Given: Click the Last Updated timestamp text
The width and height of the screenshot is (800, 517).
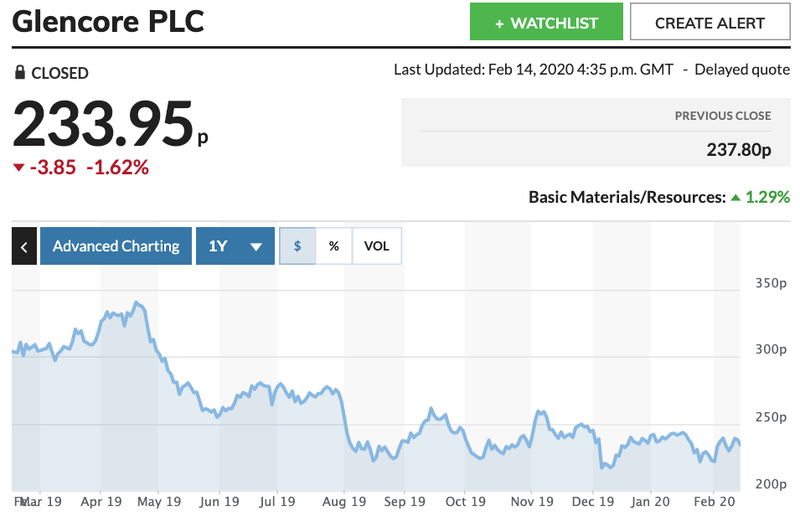Looking at the screenshot, I should click(x=533, y=69).
